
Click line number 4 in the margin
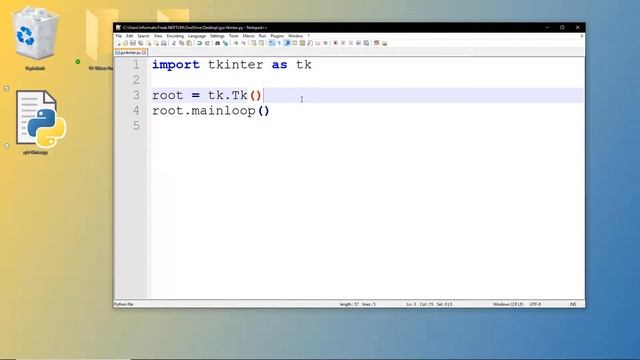coord(136,111)
